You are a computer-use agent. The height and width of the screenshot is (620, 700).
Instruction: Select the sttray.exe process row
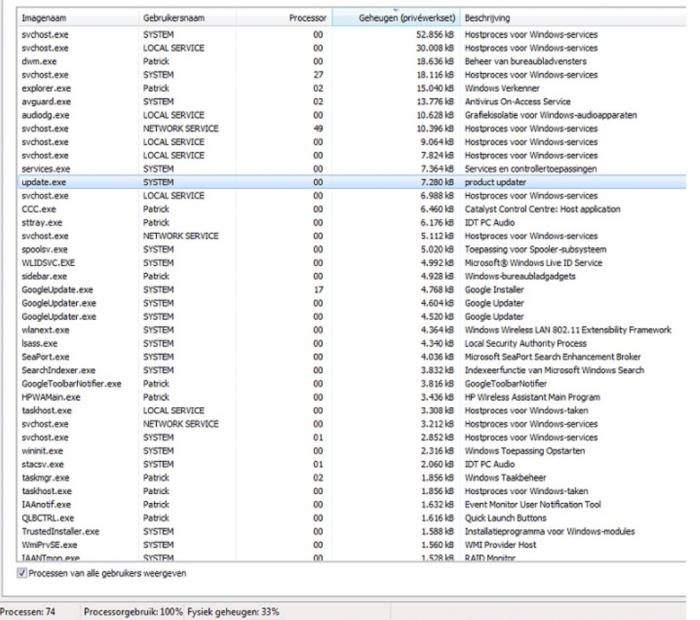coord(351,222)
